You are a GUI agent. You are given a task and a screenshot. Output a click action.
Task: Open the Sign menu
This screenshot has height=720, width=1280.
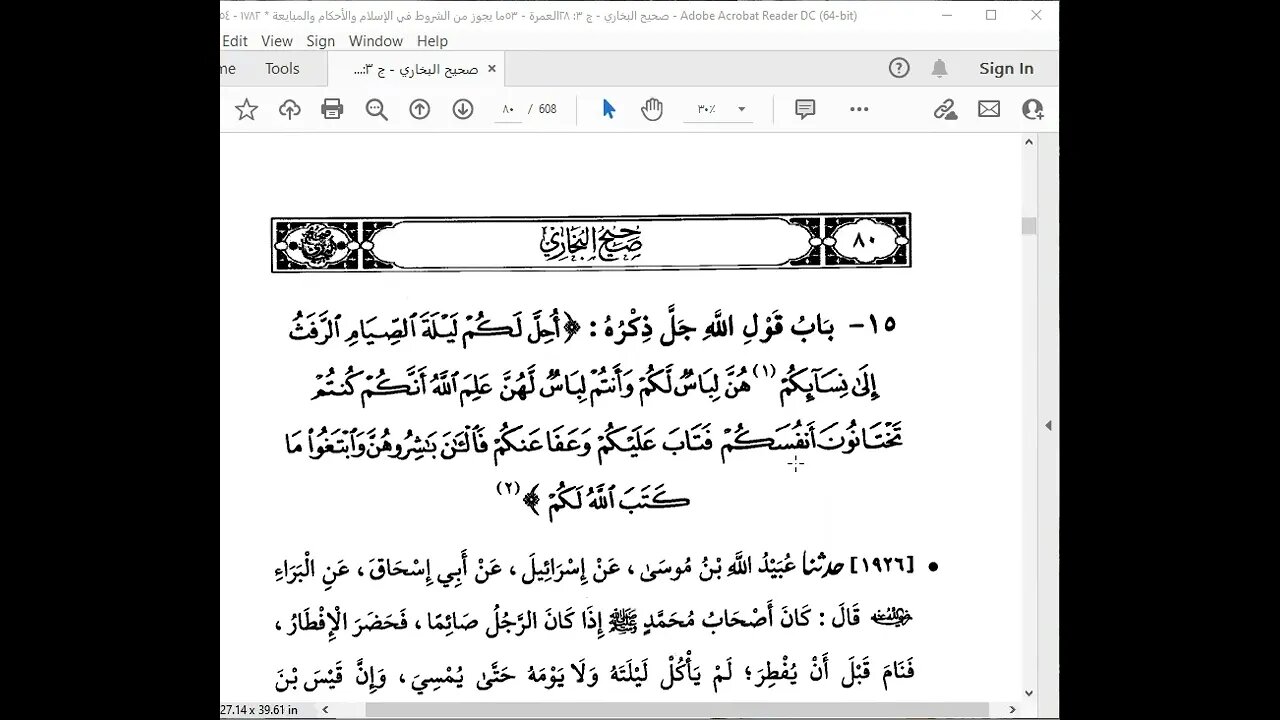pyautogui.click(x=320, y=41)
